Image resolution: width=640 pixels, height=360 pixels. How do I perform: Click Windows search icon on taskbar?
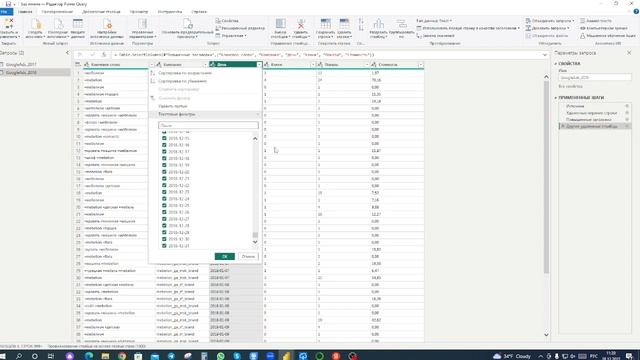click(19, 356)
